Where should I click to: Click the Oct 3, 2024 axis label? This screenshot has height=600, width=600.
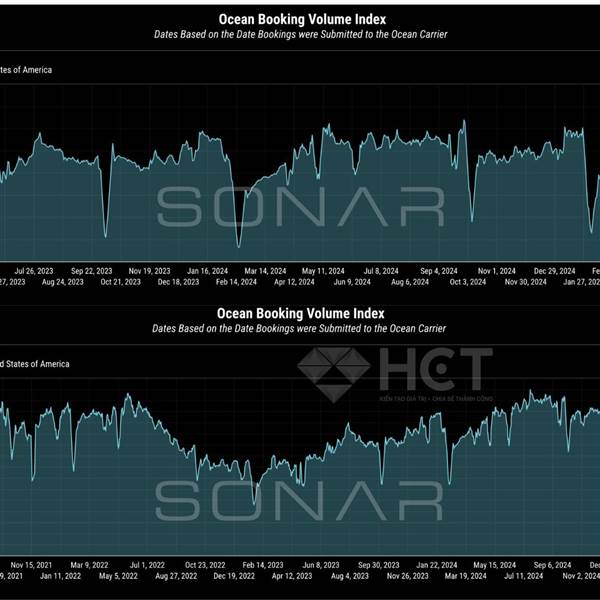[x=468, y=282]
